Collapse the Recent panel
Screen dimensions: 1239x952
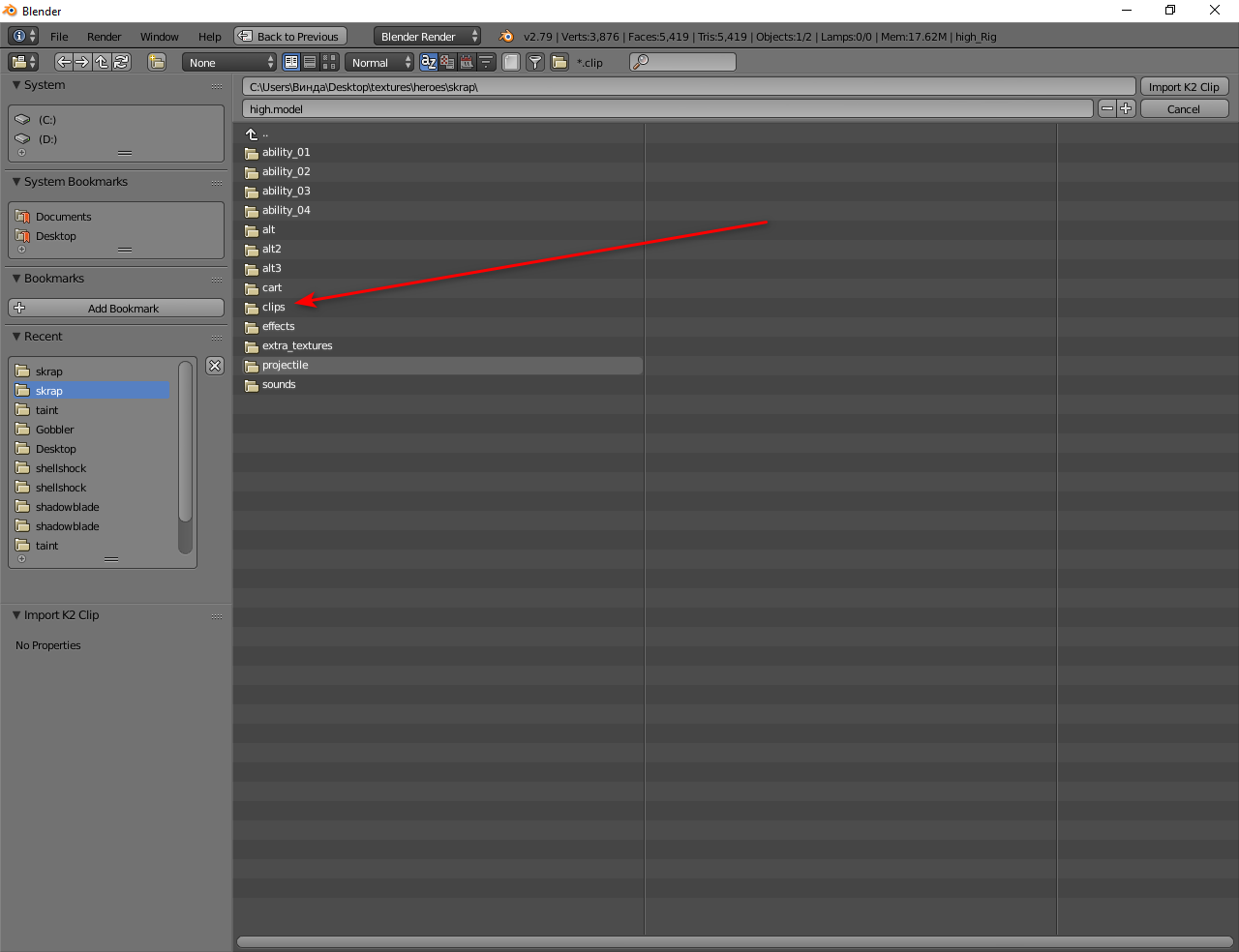click(x=16, y=337)
